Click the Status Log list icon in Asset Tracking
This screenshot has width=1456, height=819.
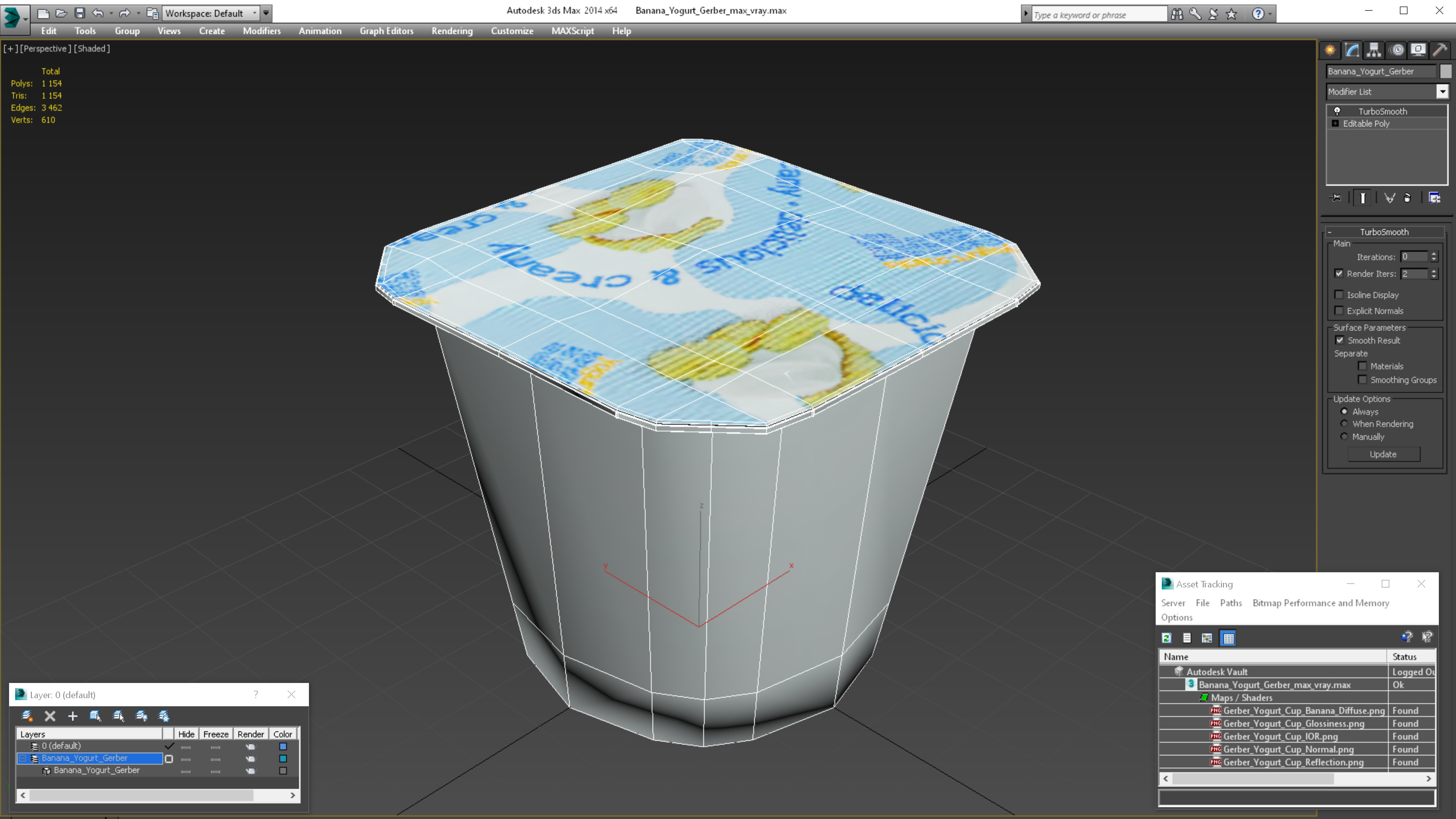click(1187, 638)
